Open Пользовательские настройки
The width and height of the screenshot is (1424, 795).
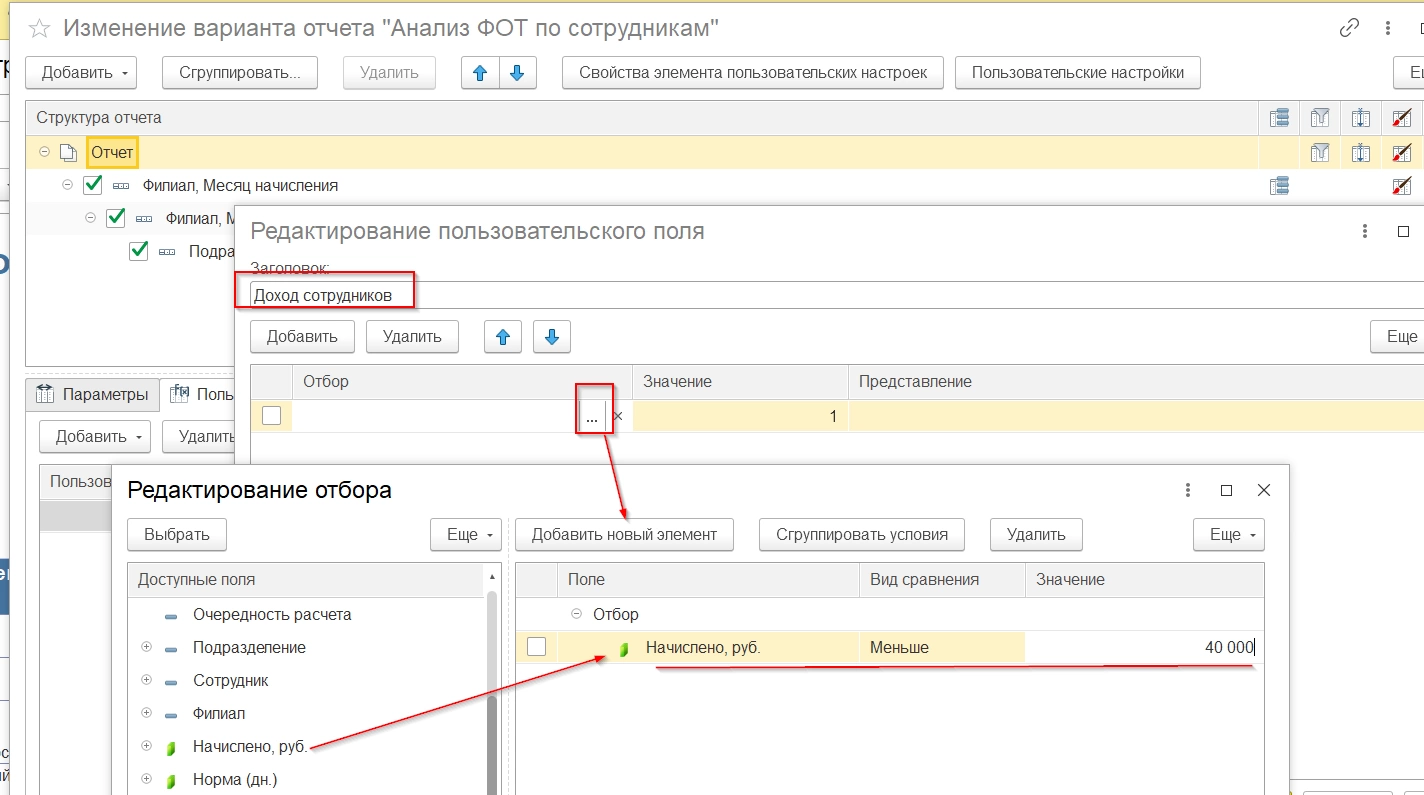[x=1078, y=73]
